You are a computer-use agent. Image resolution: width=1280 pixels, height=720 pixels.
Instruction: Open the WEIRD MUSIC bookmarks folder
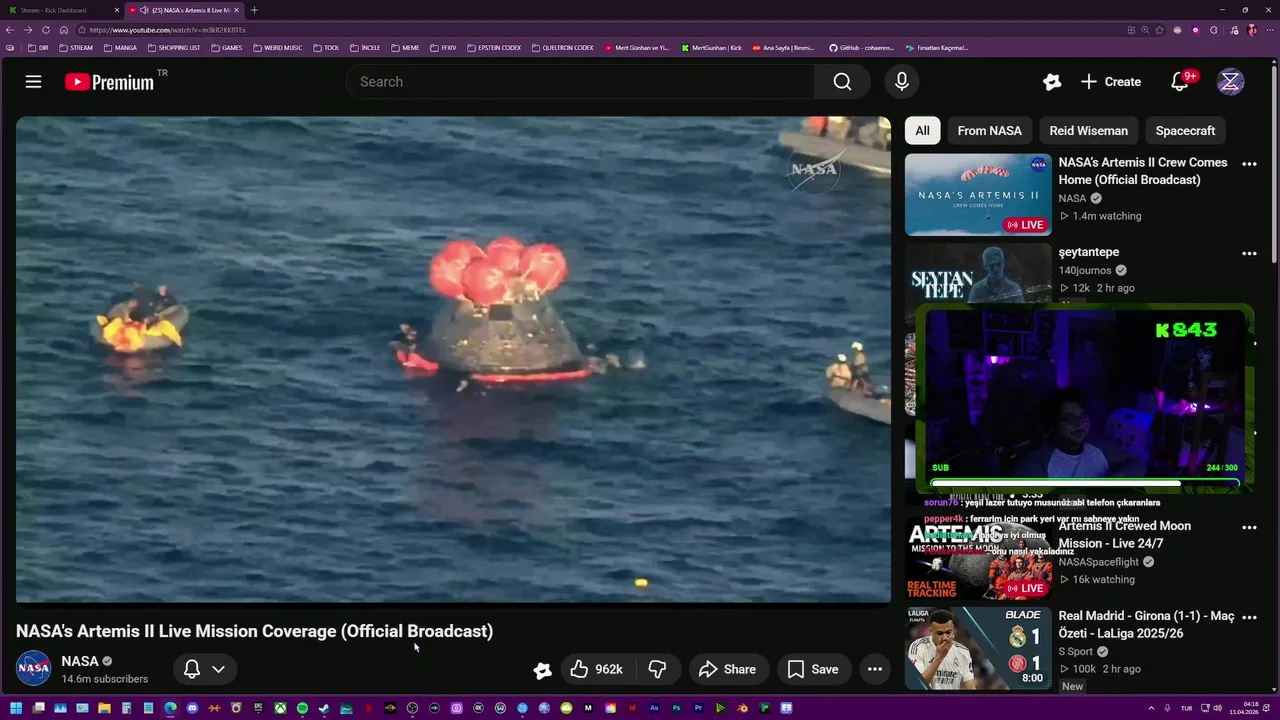277,47
